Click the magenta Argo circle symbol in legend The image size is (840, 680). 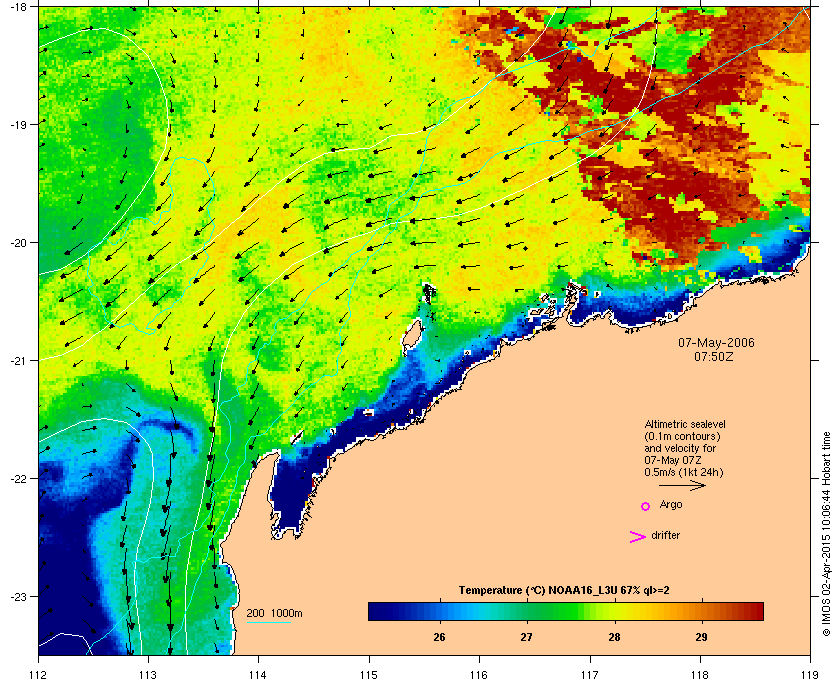click(x=646, y=506)
